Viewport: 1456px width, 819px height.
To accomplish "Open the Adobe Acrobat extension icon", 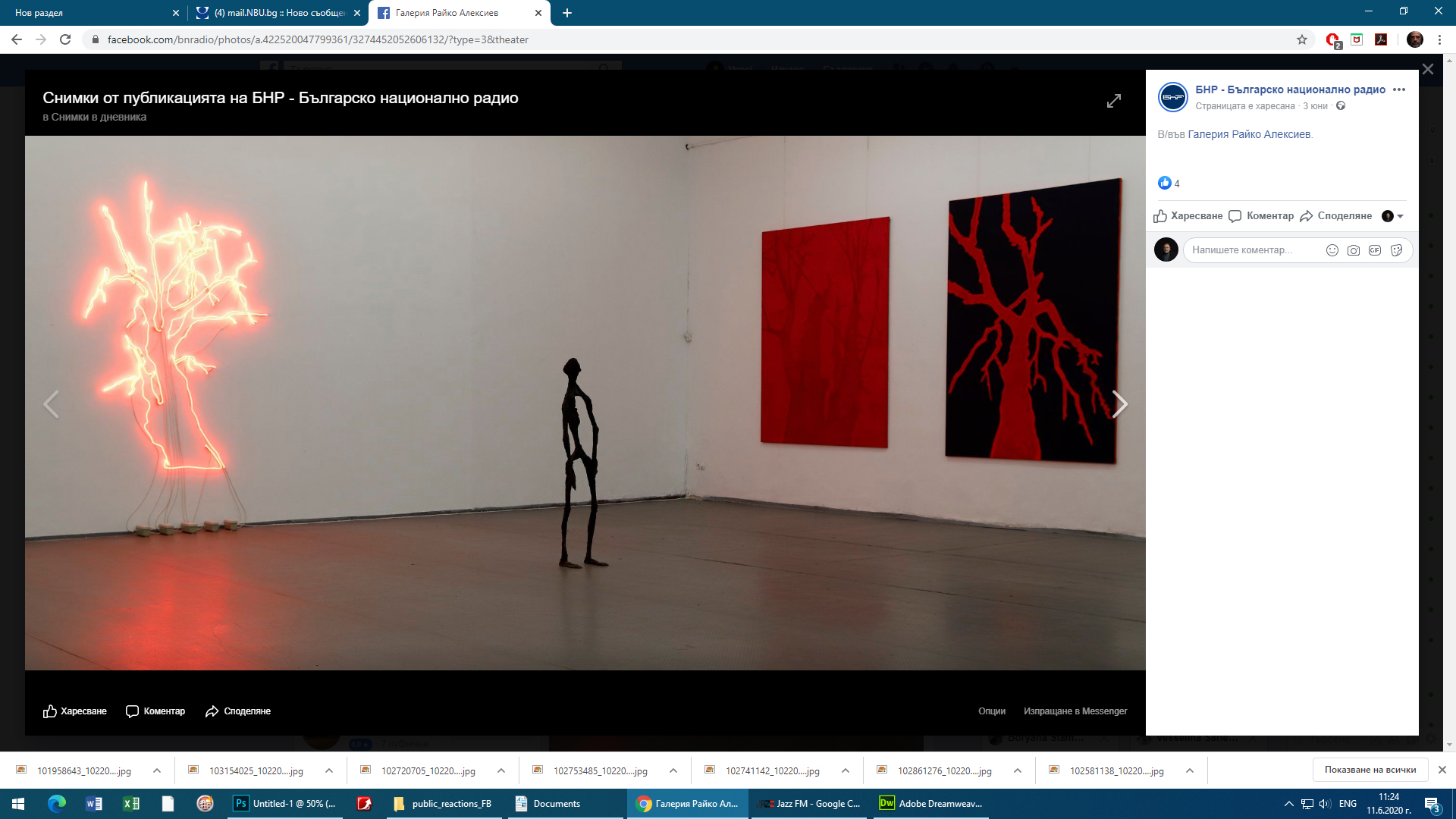I will 1381,39.
